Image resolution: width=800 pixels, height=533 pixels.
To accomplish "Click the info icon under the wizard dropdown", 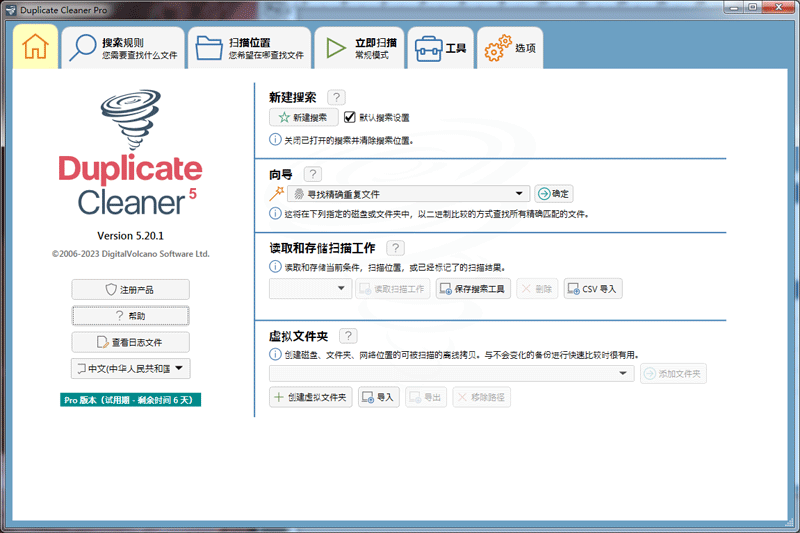I will (275, 213).
